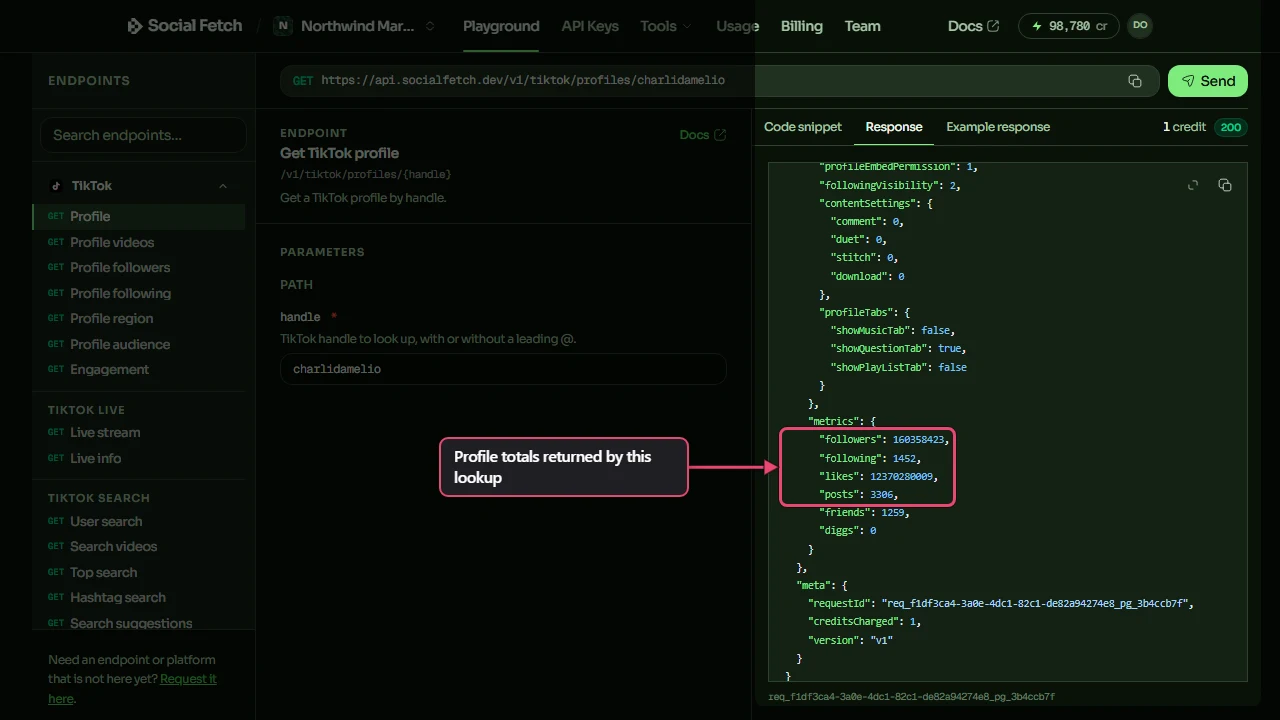Show the Example response tab
This screenshot has height=720, width=1280.
coord(998,127)
